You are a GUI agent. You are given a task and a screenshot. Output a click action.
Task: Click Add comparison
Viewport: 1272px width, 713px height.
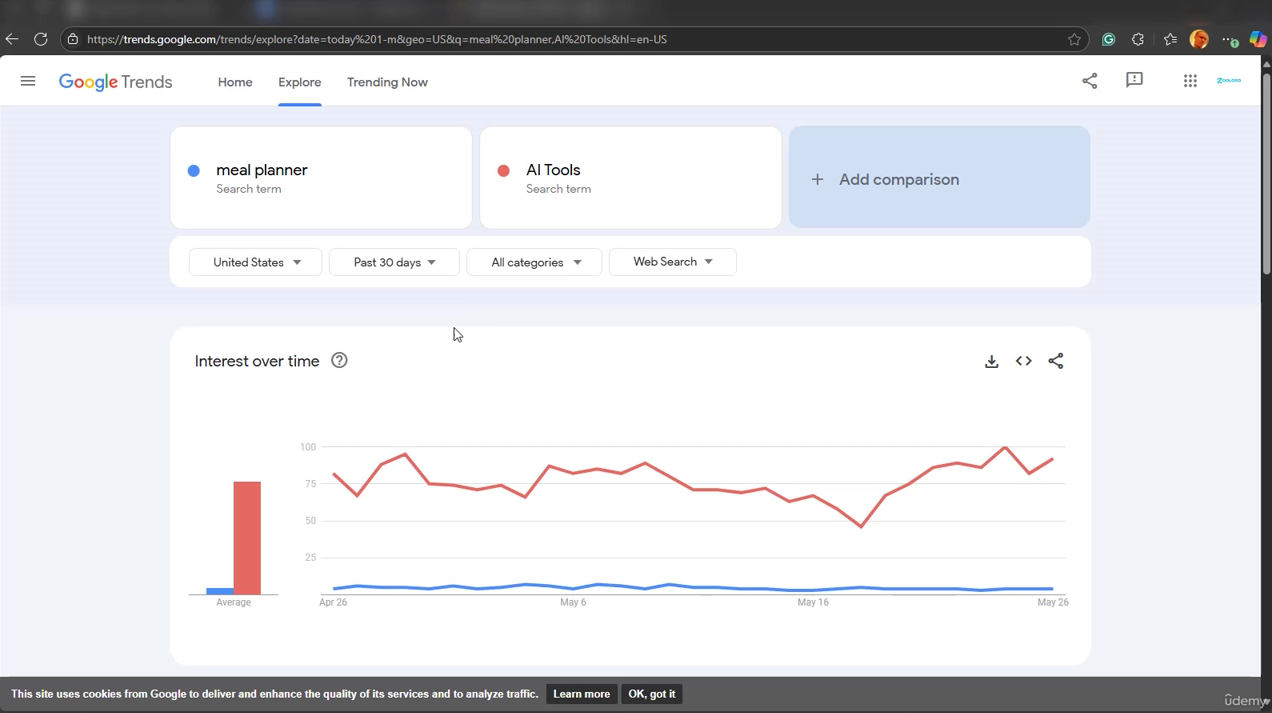tap(939, 178)
